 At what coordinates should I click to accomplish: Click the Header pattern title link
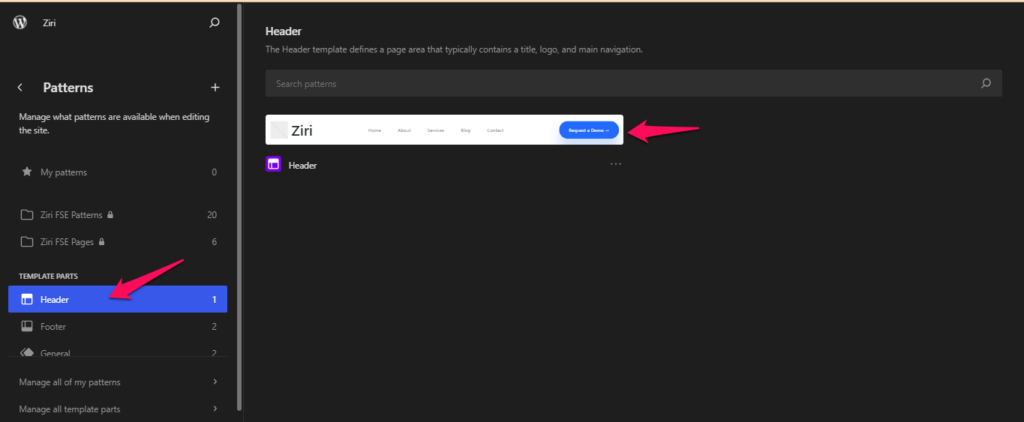coord(302,165)
